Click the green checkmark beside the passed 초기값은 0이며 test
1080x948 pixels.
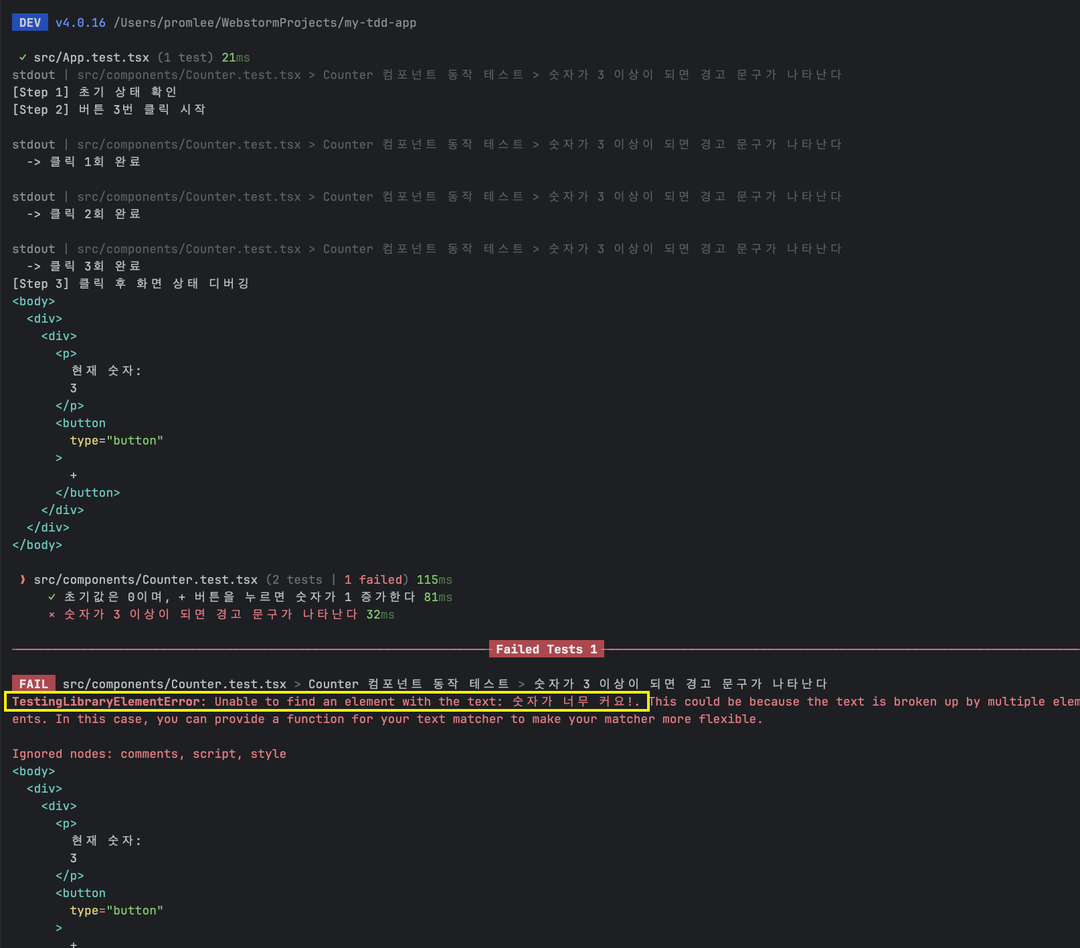tap(52, 597)
